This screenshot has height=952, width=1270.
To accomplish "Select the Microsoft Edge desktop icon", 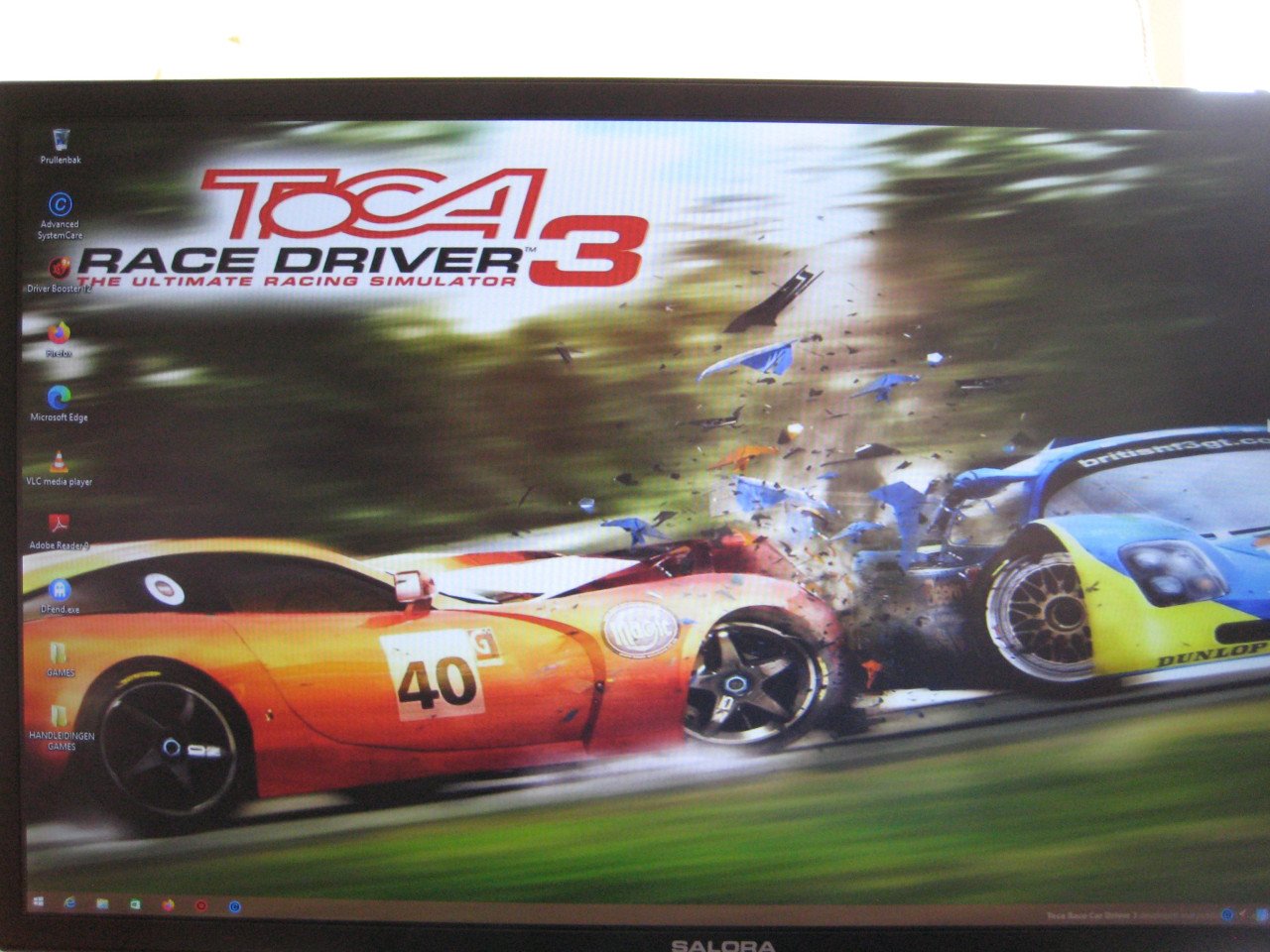I will point(60,404).
